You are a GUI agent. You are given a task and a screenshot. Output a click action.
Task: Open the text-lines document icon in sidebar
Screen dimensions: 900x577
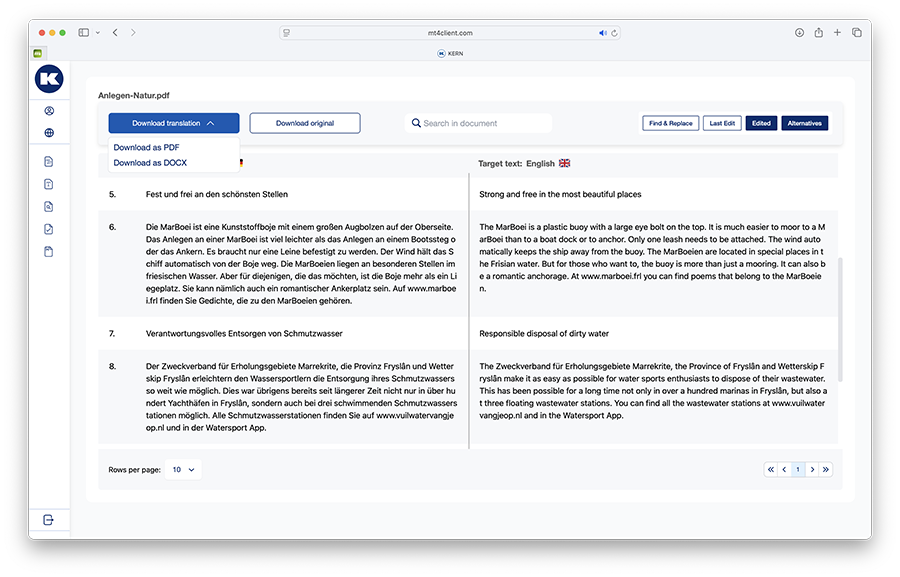[x=49, y=161]
